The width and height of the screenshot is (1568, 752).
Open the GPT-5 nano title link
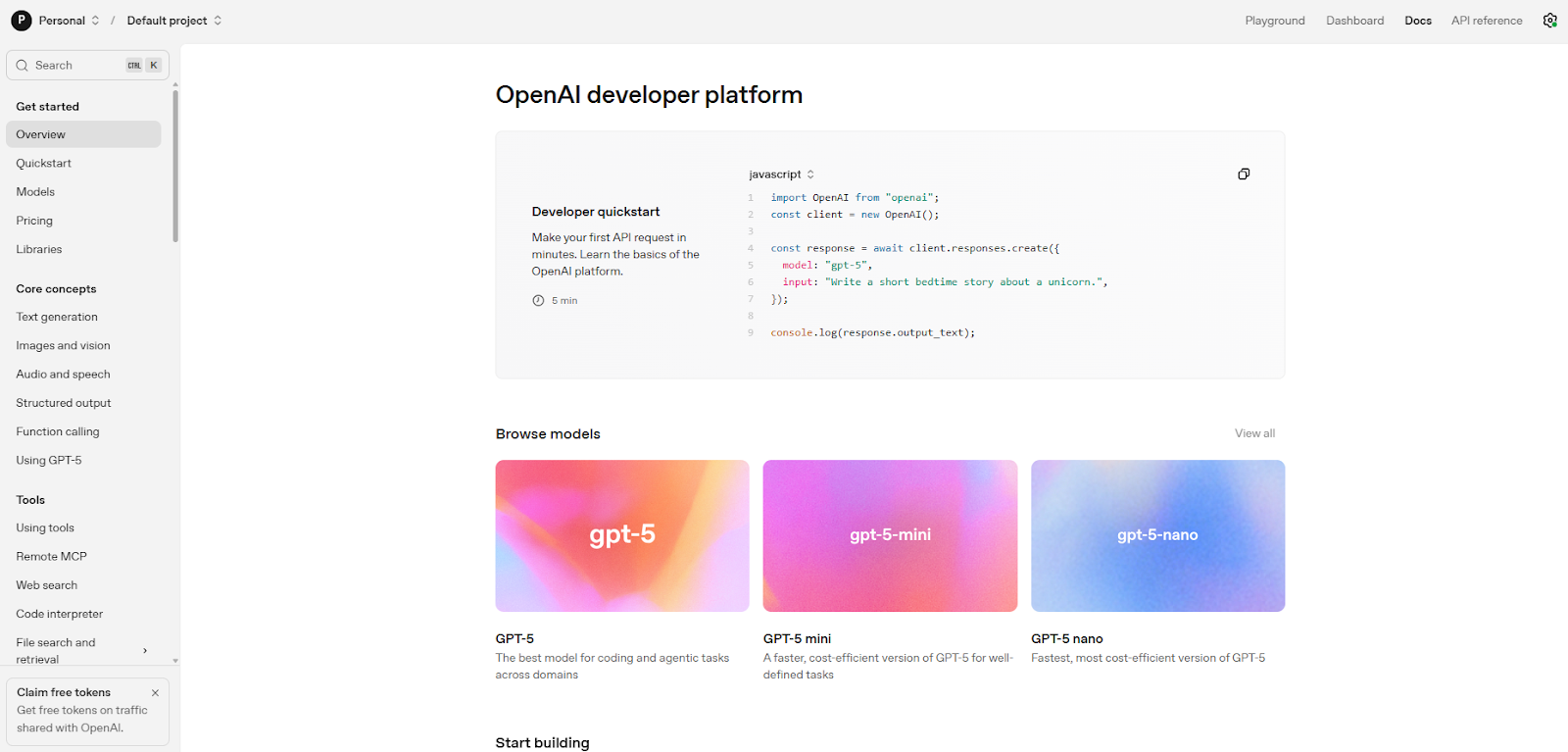1067,638
